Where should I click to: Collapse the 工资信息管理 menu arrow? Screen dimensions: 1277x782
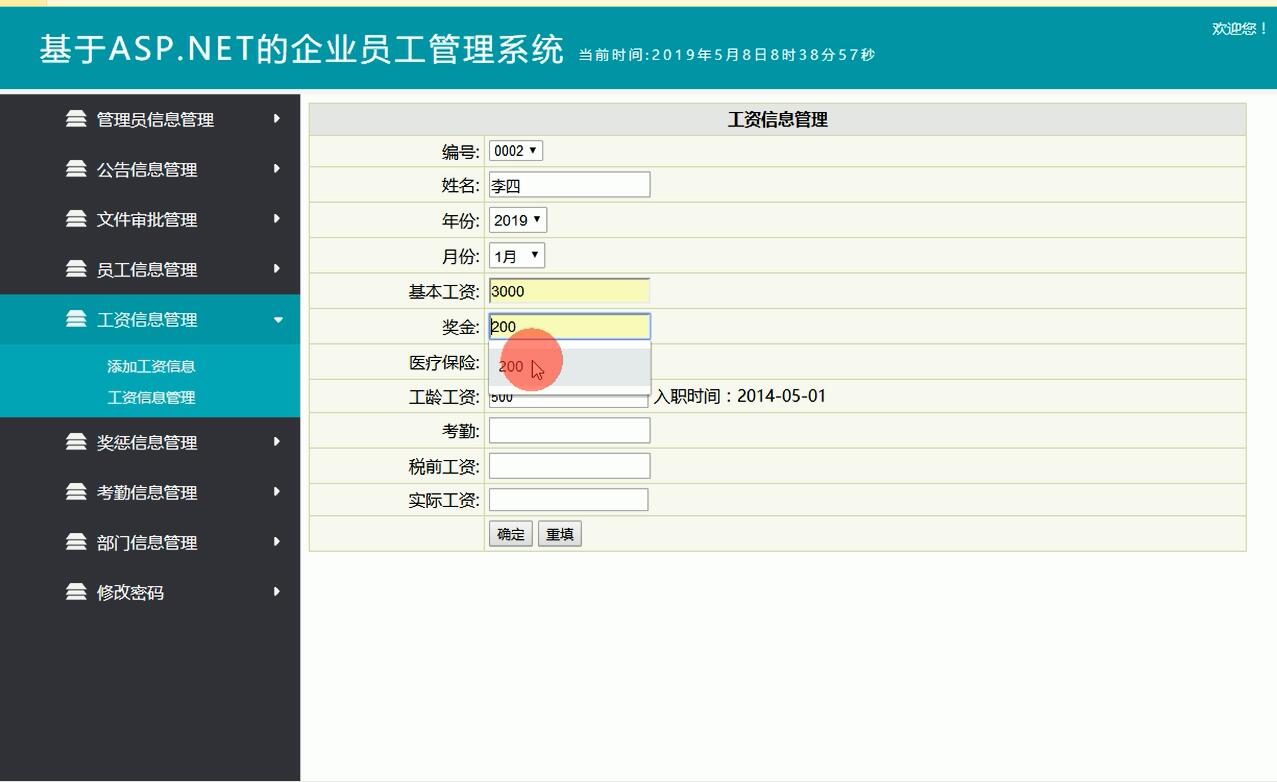pos(278,320)
